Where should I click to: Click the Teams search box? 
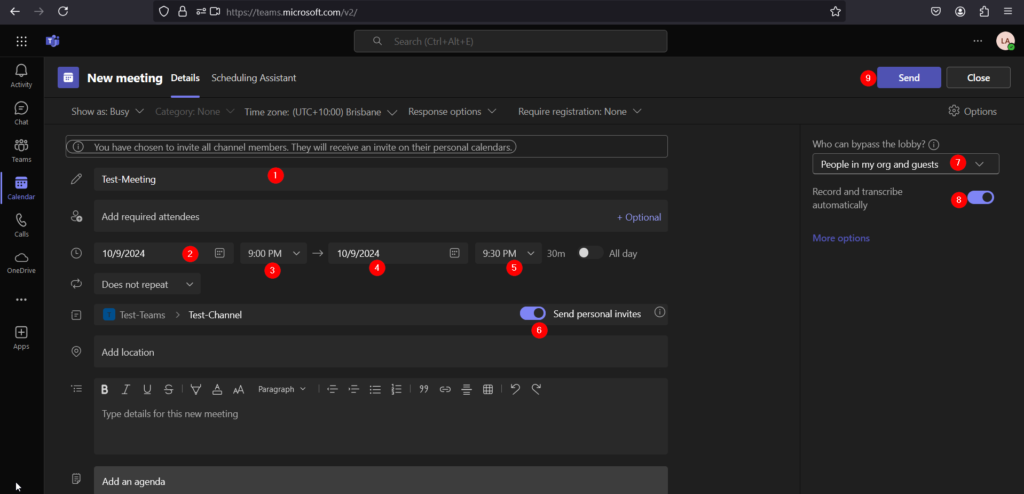pyautogui.click(x=511, y=41)
